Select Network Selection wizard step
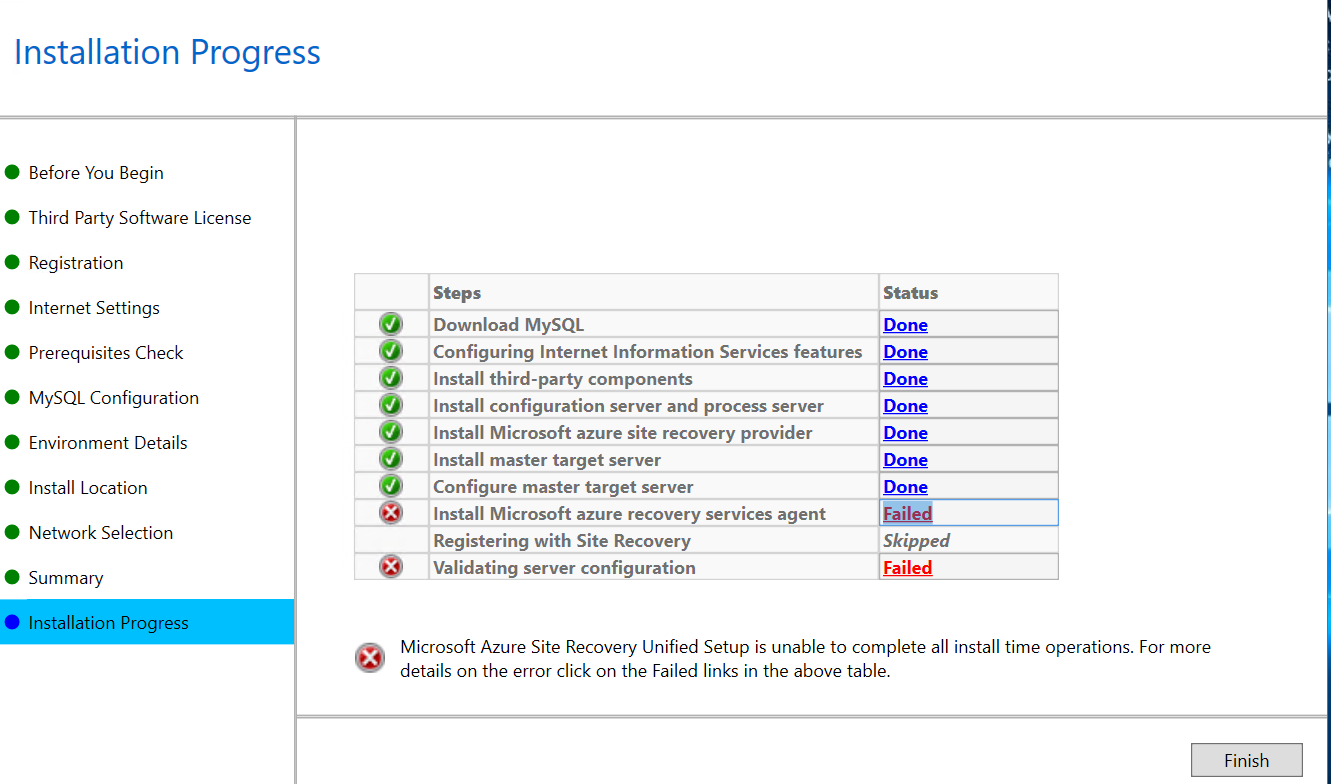This screenshot has width=1331, height=784. 101,533
